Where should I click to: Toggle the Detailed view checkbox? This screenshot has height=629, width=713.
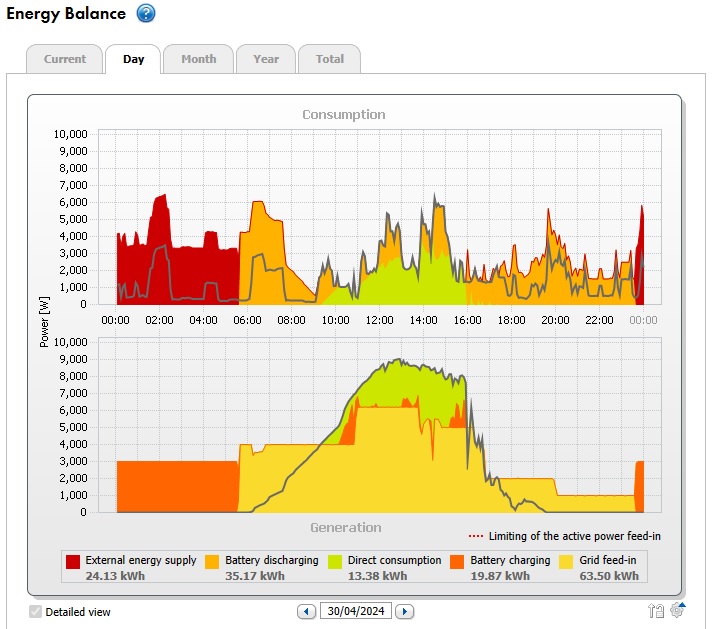[x=35, y=612]
